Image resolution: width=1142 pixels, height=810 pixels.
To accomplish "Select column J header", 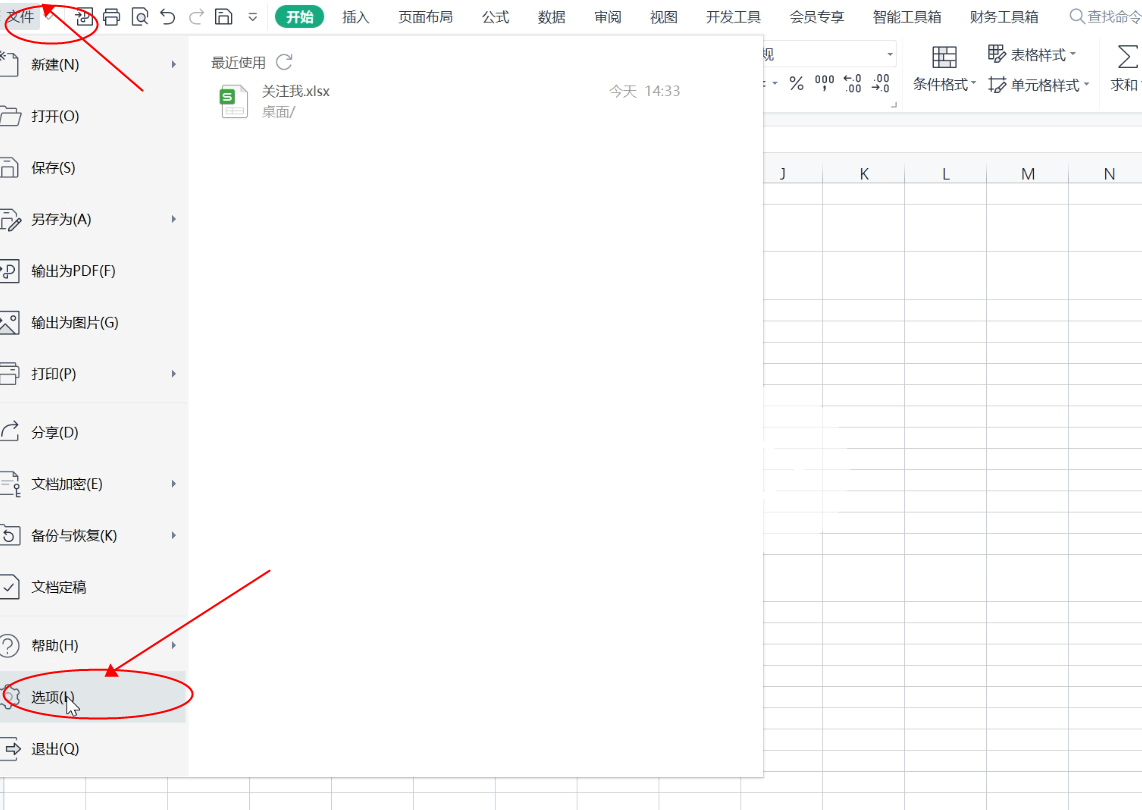I will [792, 173].
